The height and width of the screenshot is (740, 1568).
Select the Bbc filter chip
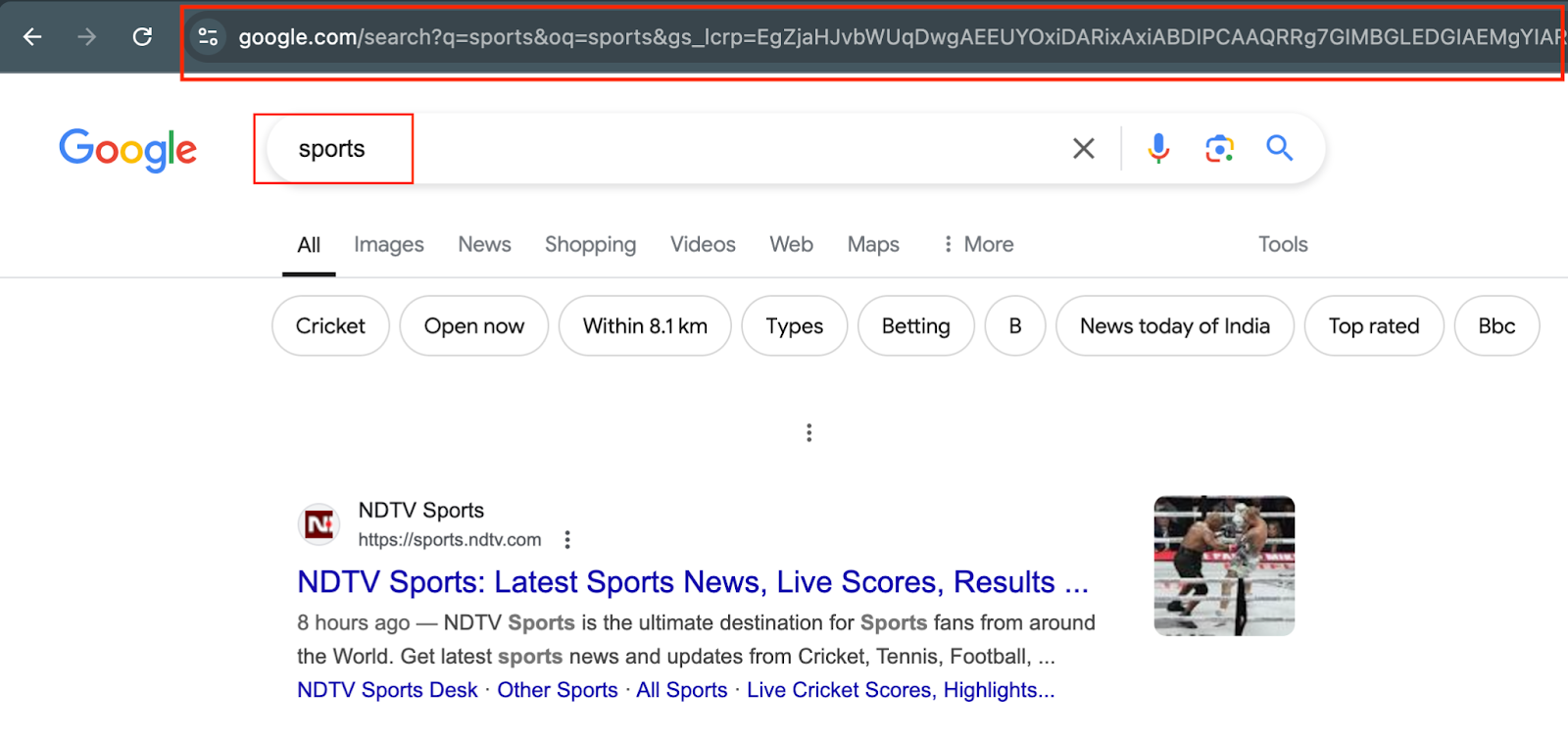click(x=1496, y=326)
